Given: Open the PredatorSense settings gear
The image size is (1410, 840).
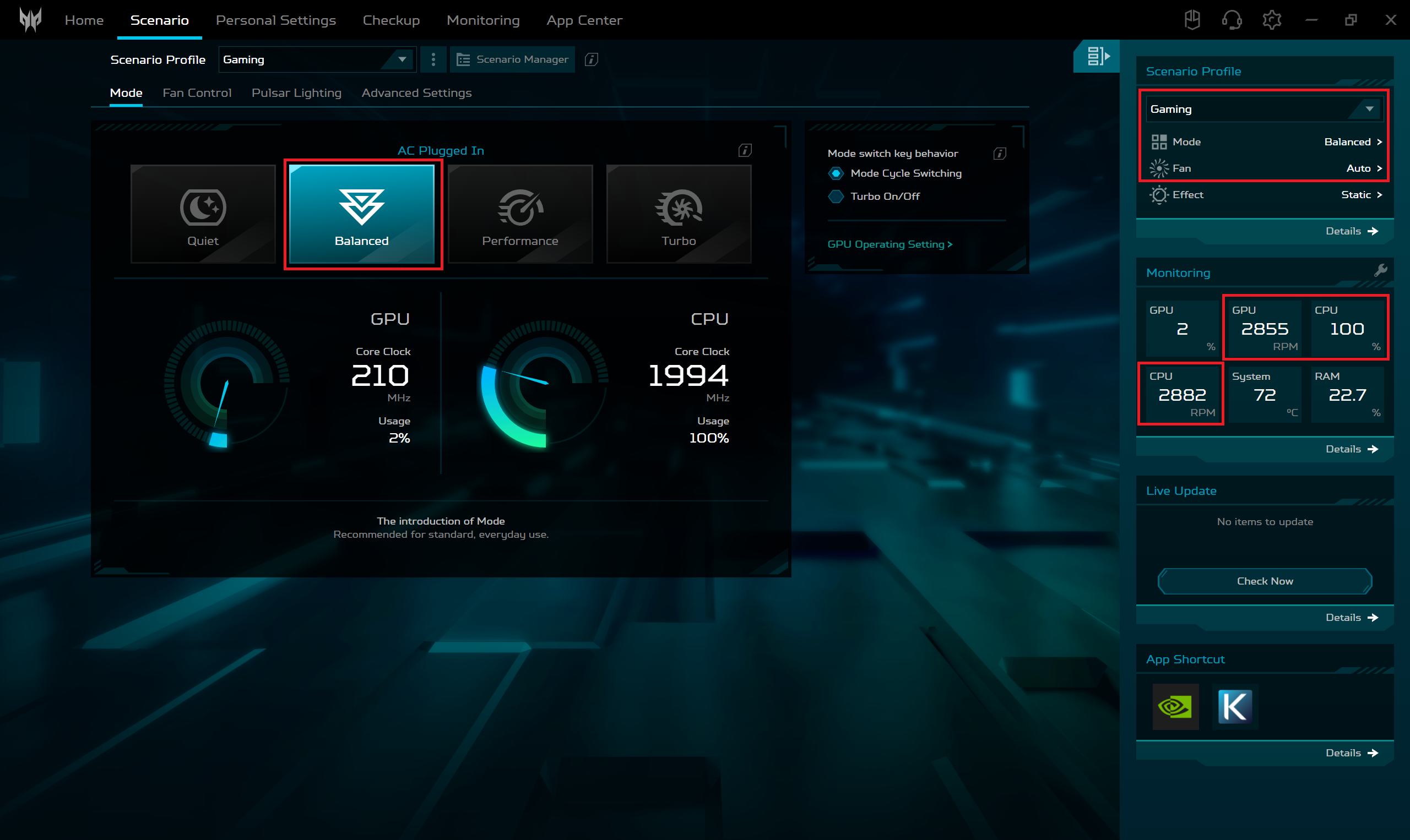Looking at the screenshot, I should 1271,20.
